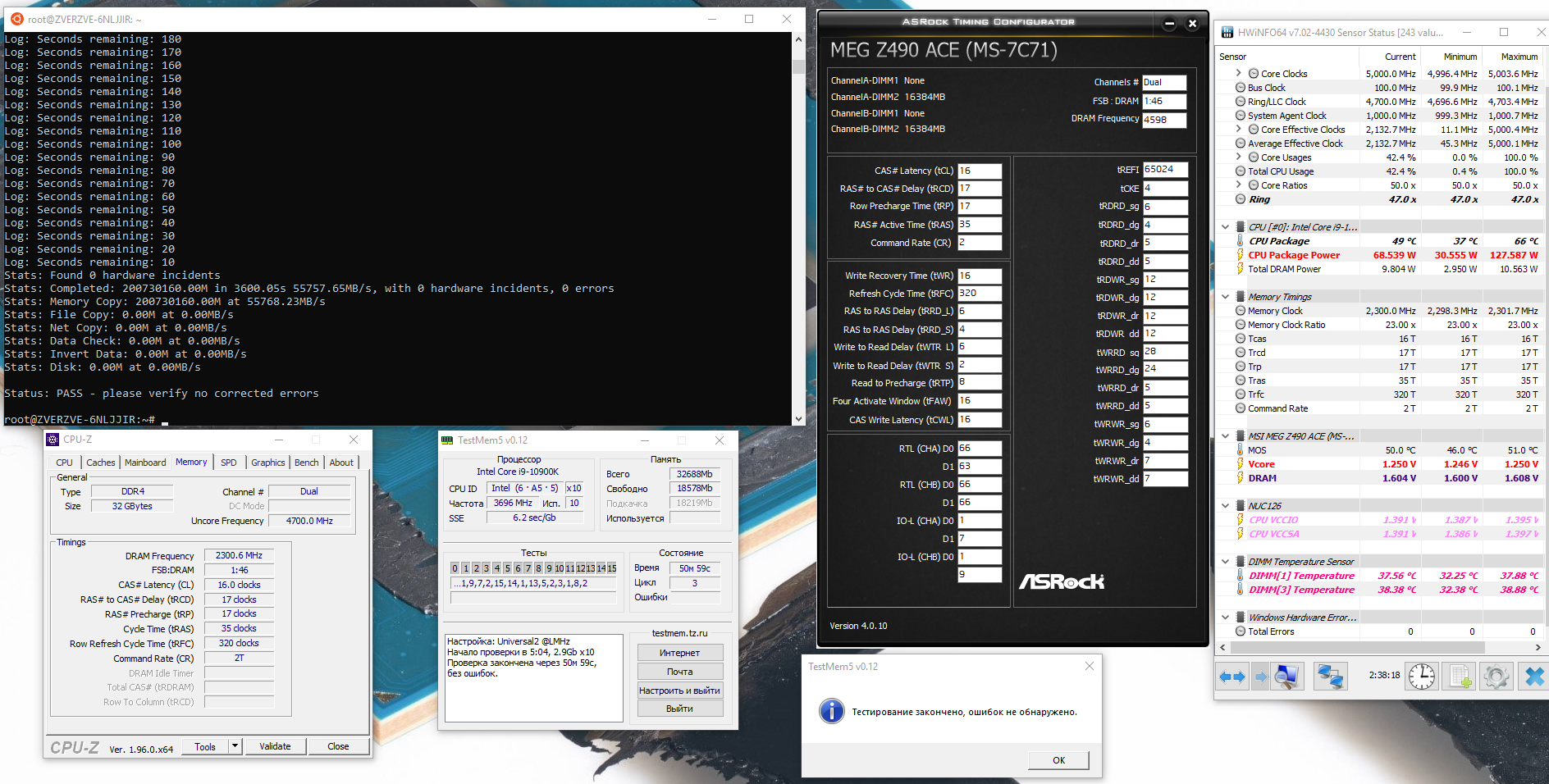Screen dimensions: 1549x784
Task: Click thermometer icon beside DIMM[1] Temperature
Action: pos(1241,576)
